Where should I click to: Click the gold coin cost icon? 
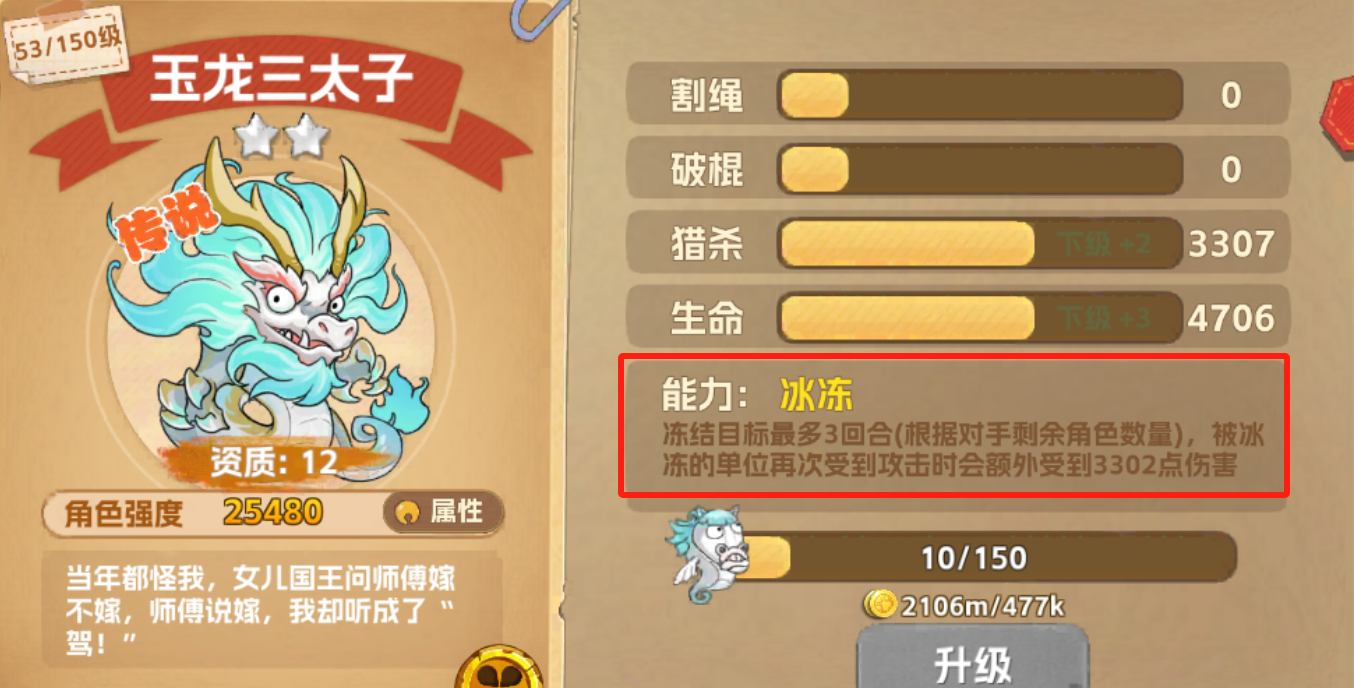881,604
